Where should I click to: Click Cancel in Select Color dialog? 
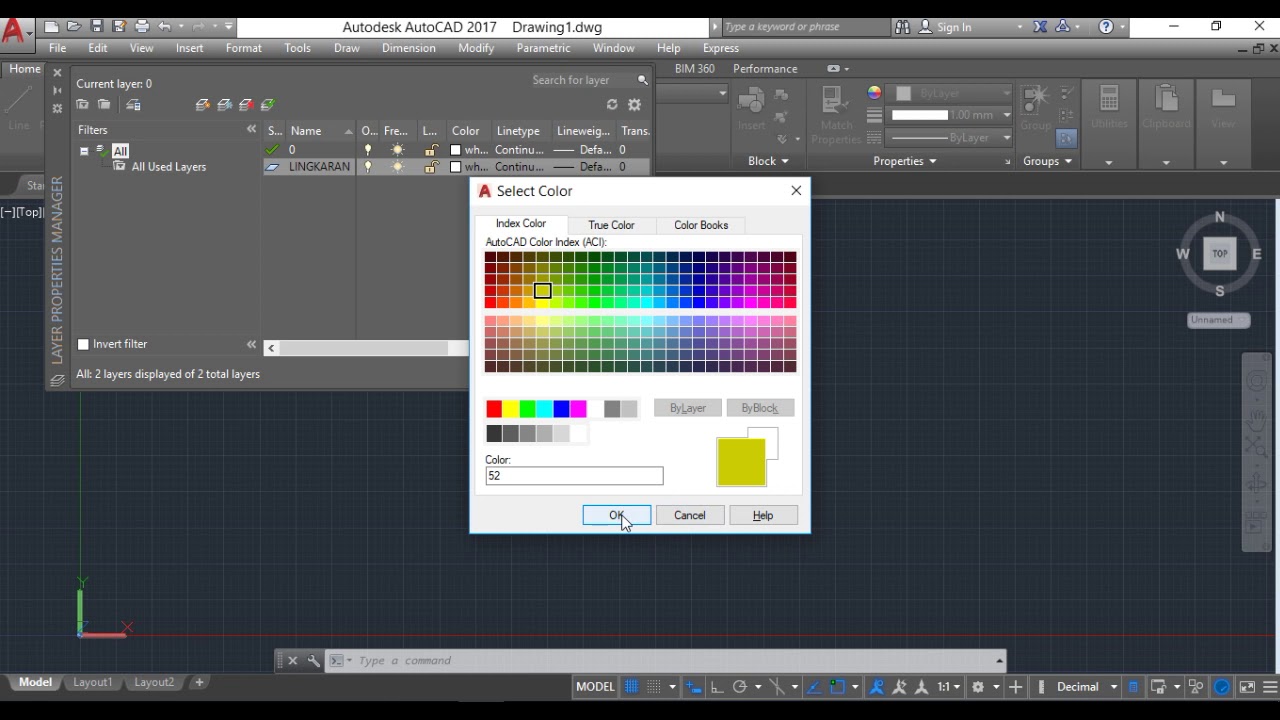(x=689, y=515)
